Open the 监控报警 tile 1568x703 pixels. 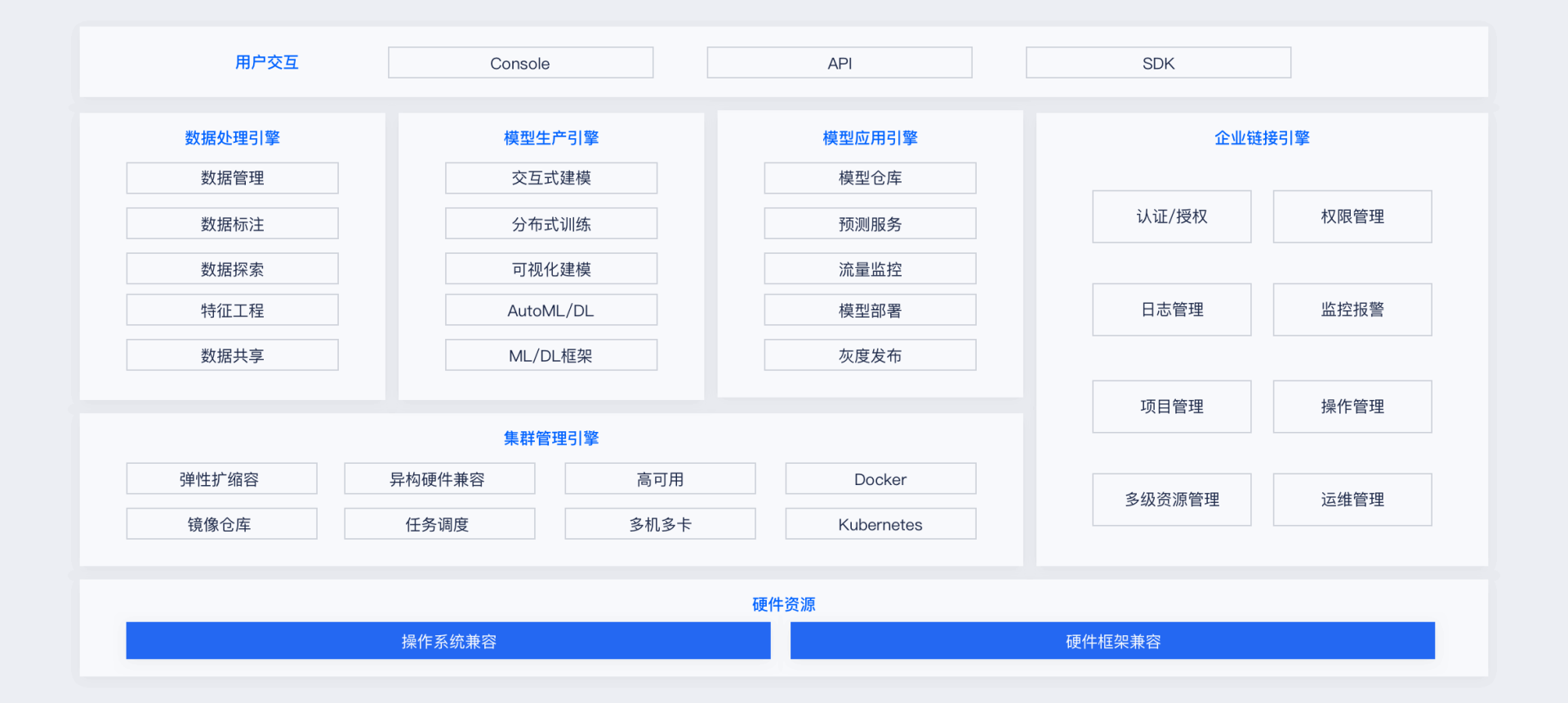click(x=1352, y=309)
